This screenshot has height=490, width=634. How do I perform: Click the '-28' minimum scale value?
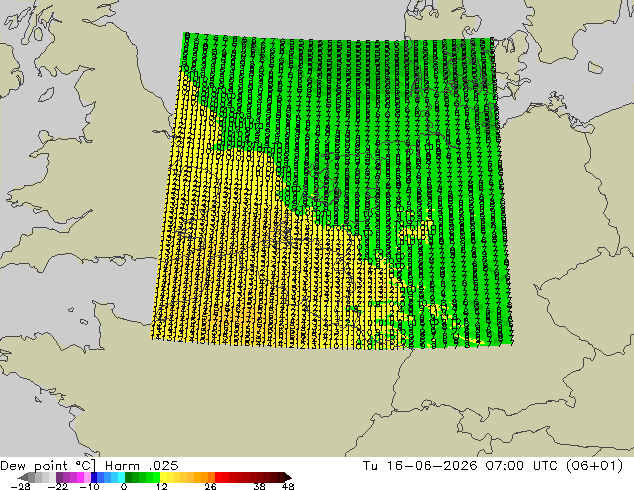pyautogui.click(x=20, y=486)
